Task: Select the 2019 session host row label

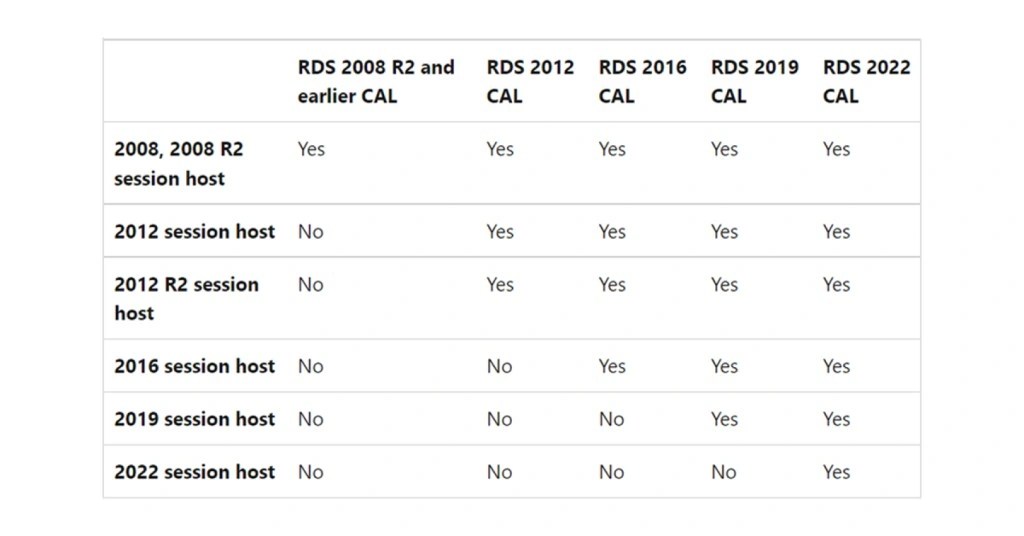Action: pyautogui.click(x=194, y=419)
